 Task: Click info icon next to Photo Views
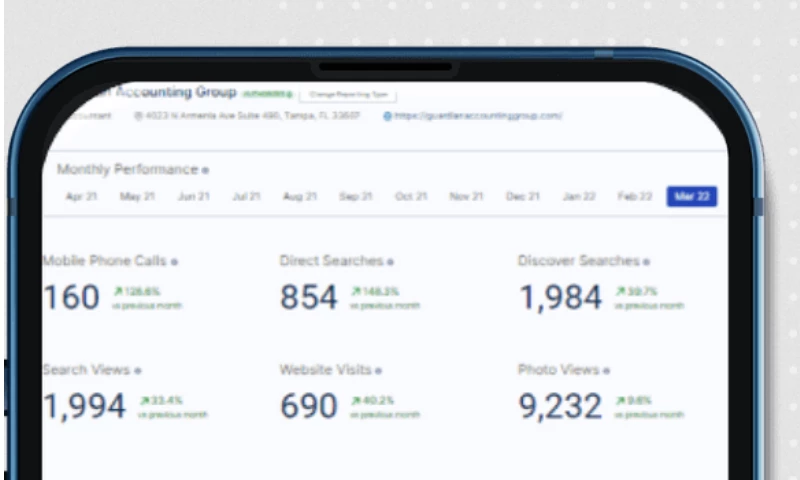(x=607, y=371)
